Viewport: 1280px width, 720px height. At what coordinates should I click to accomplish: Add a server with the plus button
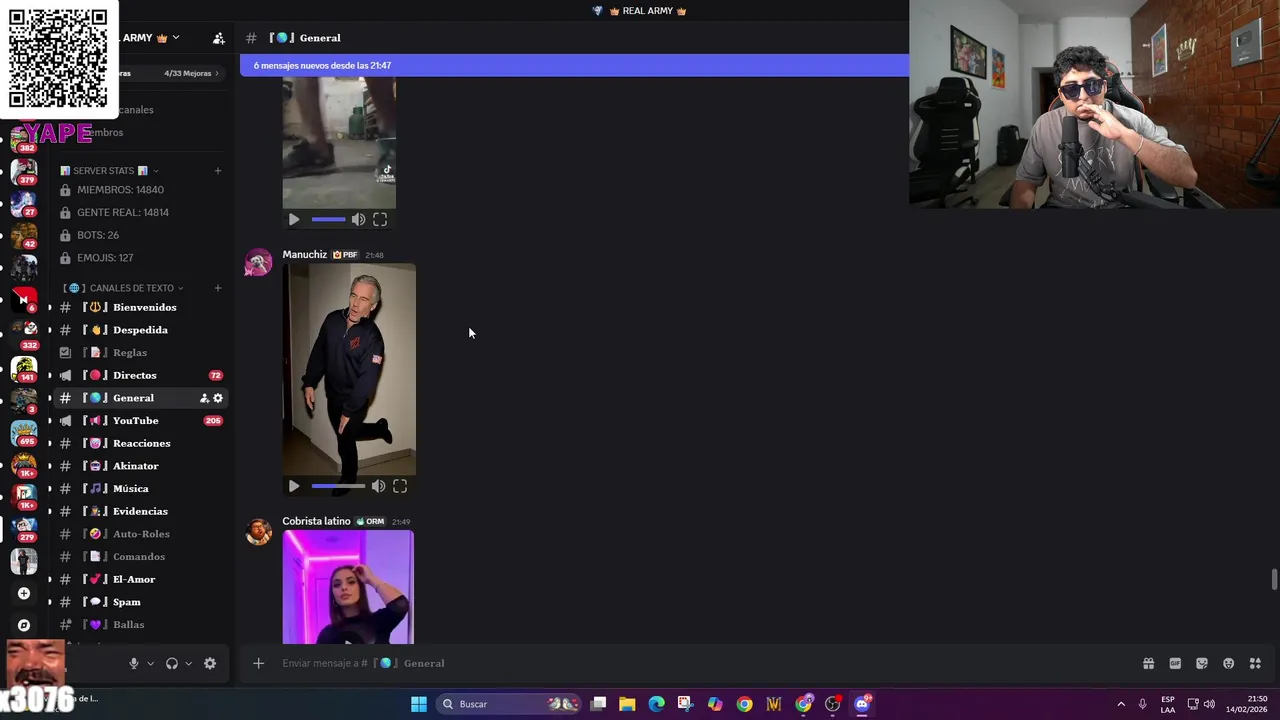(x=24, y=593)
